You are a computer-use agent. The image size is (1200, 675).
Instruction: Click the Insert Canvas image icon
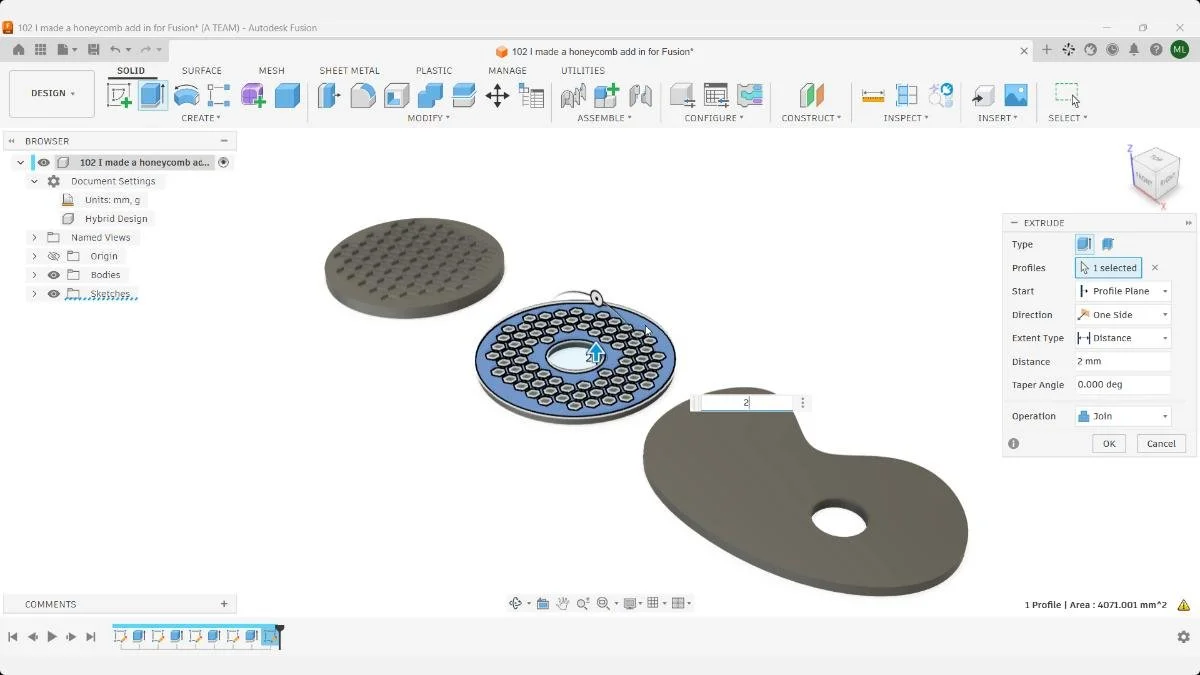click(1016, 95)
